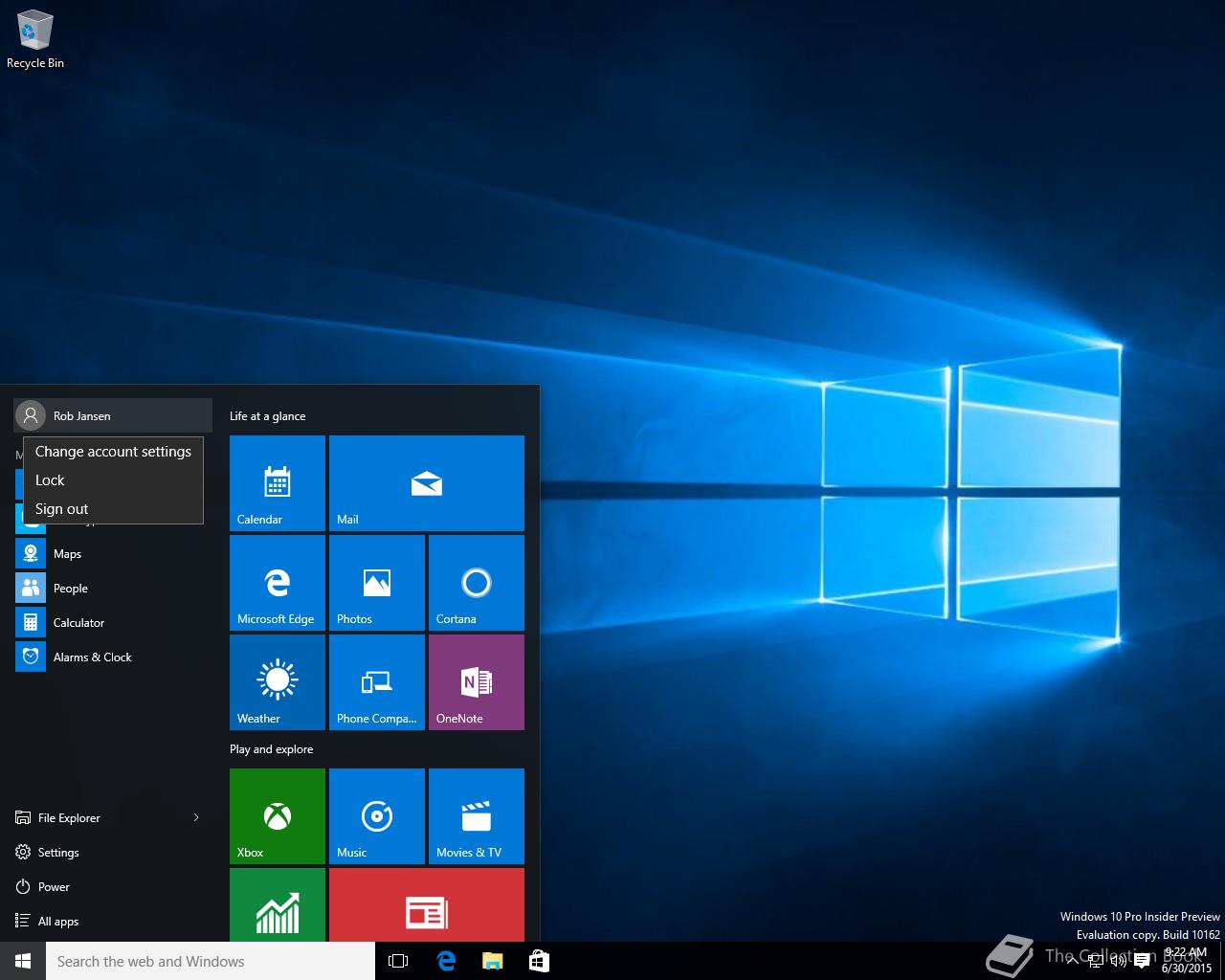
Task: Click the taskbar clock showing 9:22 AM
Action: (x=1187, y=961)
